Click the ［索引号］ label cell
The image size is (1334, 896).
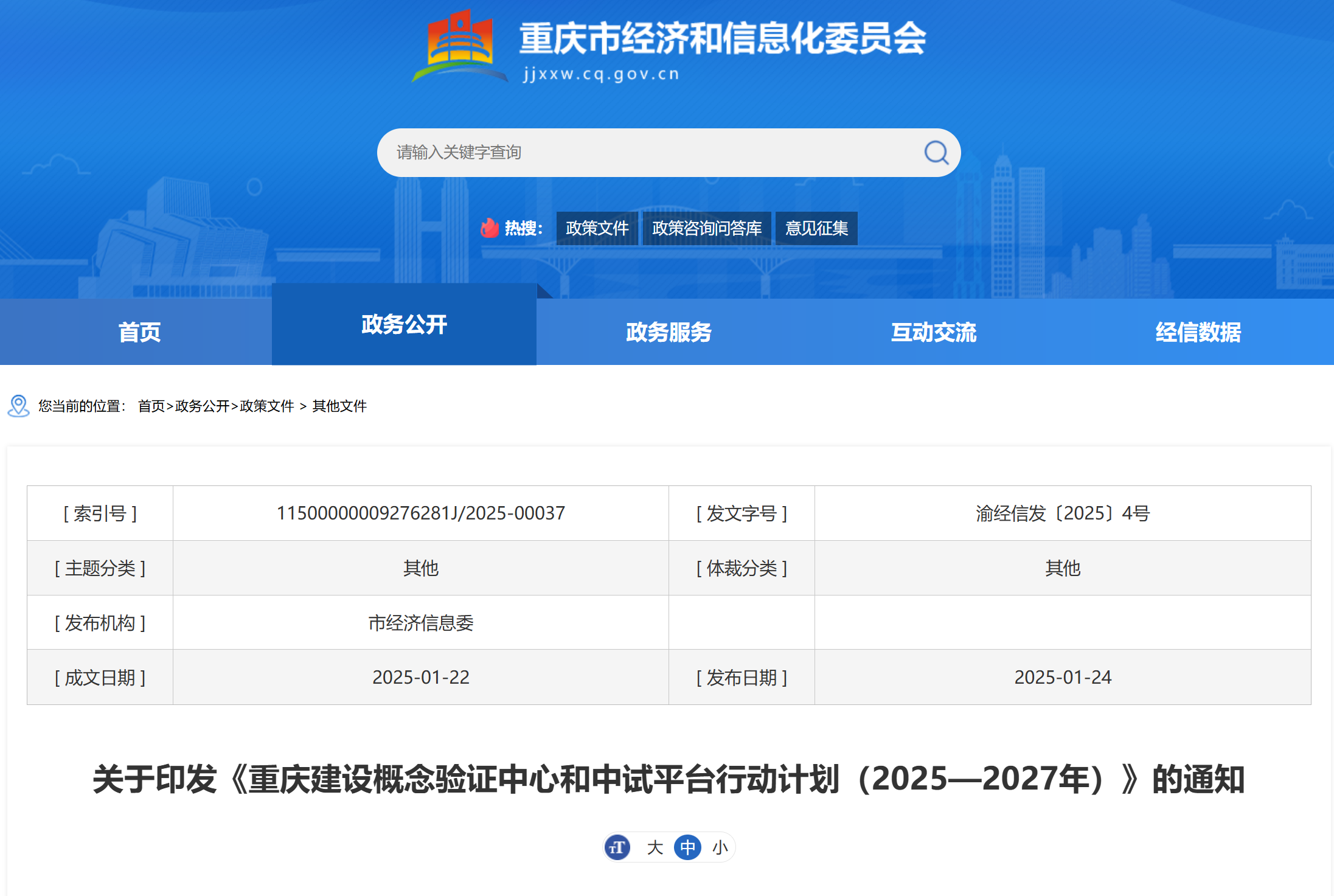point(100,513)
